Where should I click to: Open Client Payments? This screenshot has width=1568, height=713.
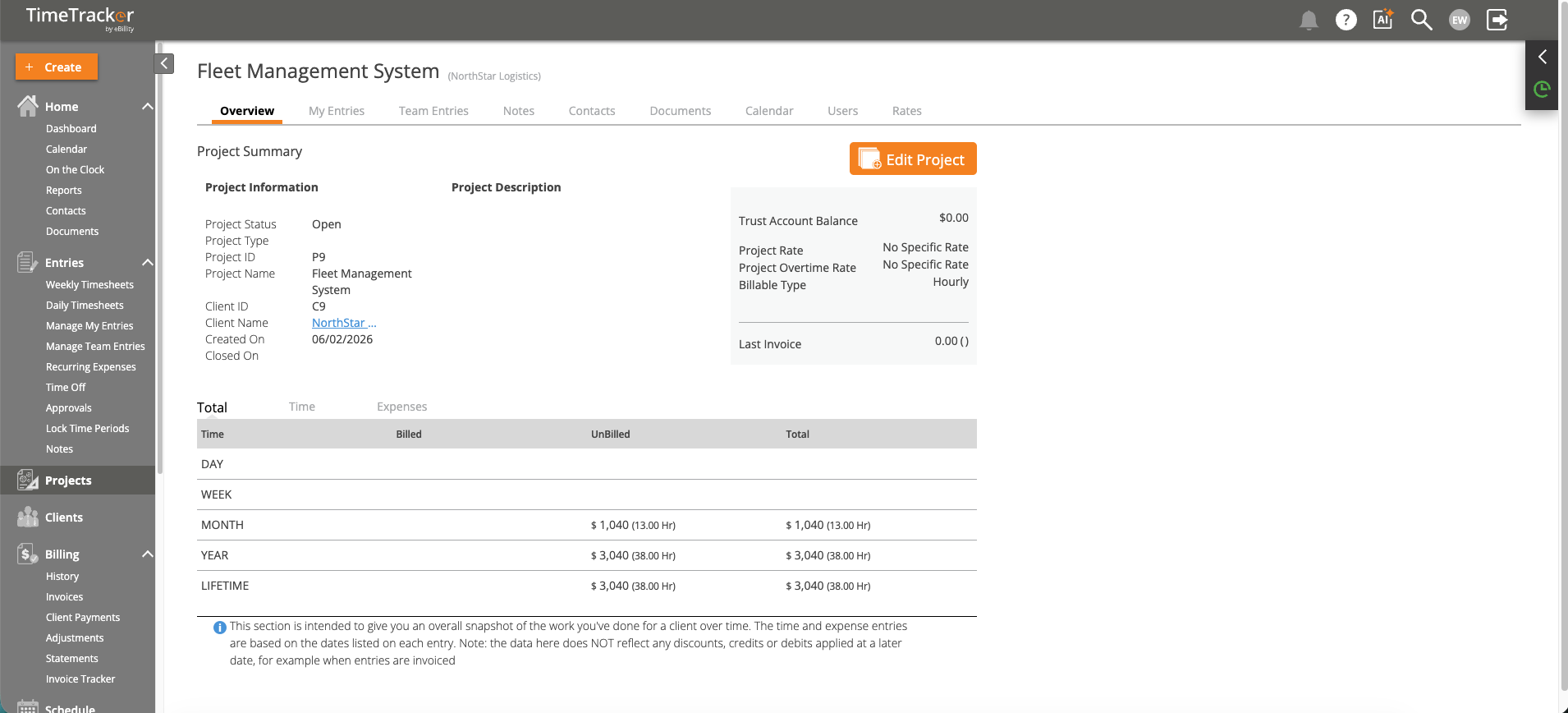tap(83, 618)
